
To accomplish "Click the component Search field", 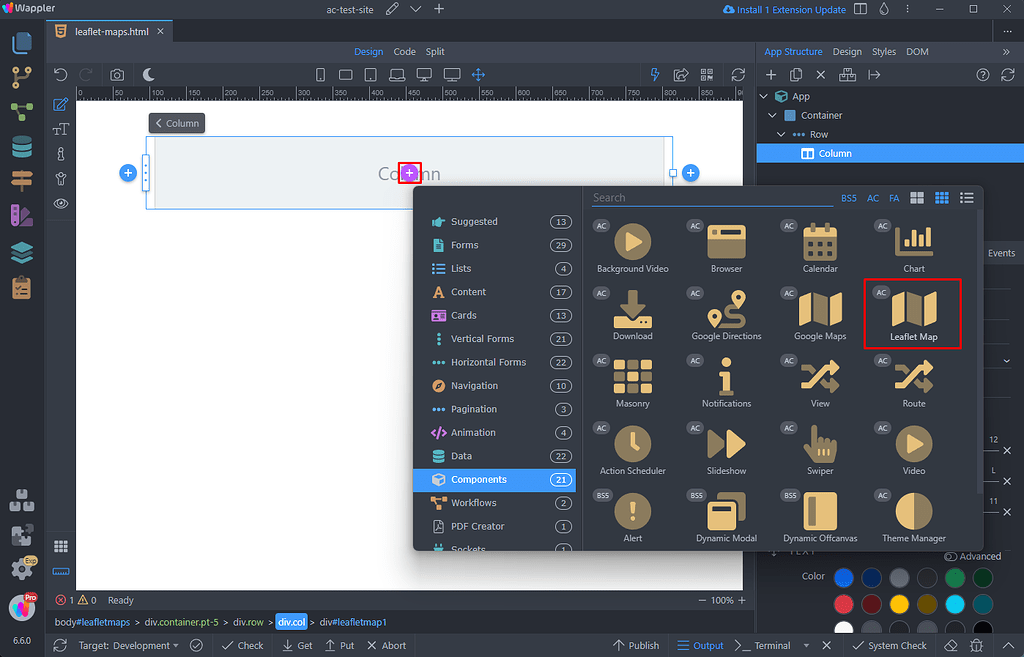I will (710, 198).
